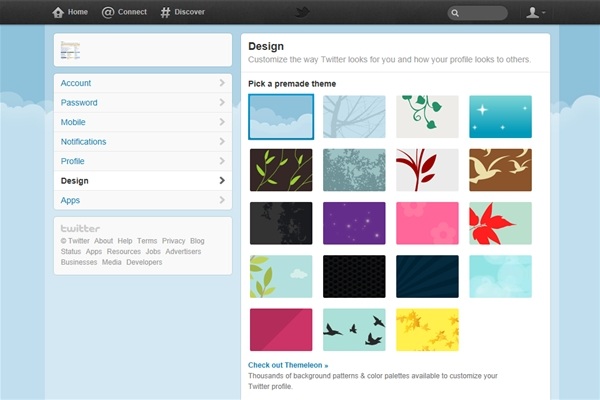Select the aqua bubbles theme
Viewport: 600px width, 400px height.
501,276
